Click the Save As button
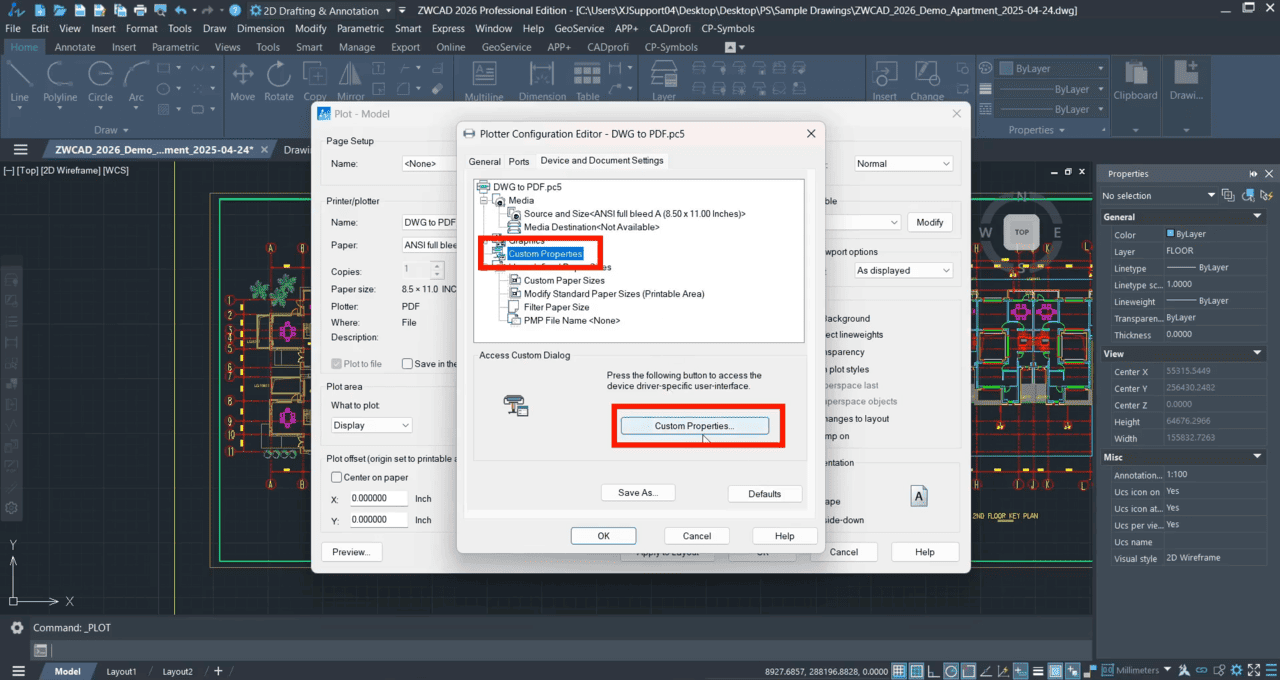This screenshot has width=1280, height=680. coord(638,492)
